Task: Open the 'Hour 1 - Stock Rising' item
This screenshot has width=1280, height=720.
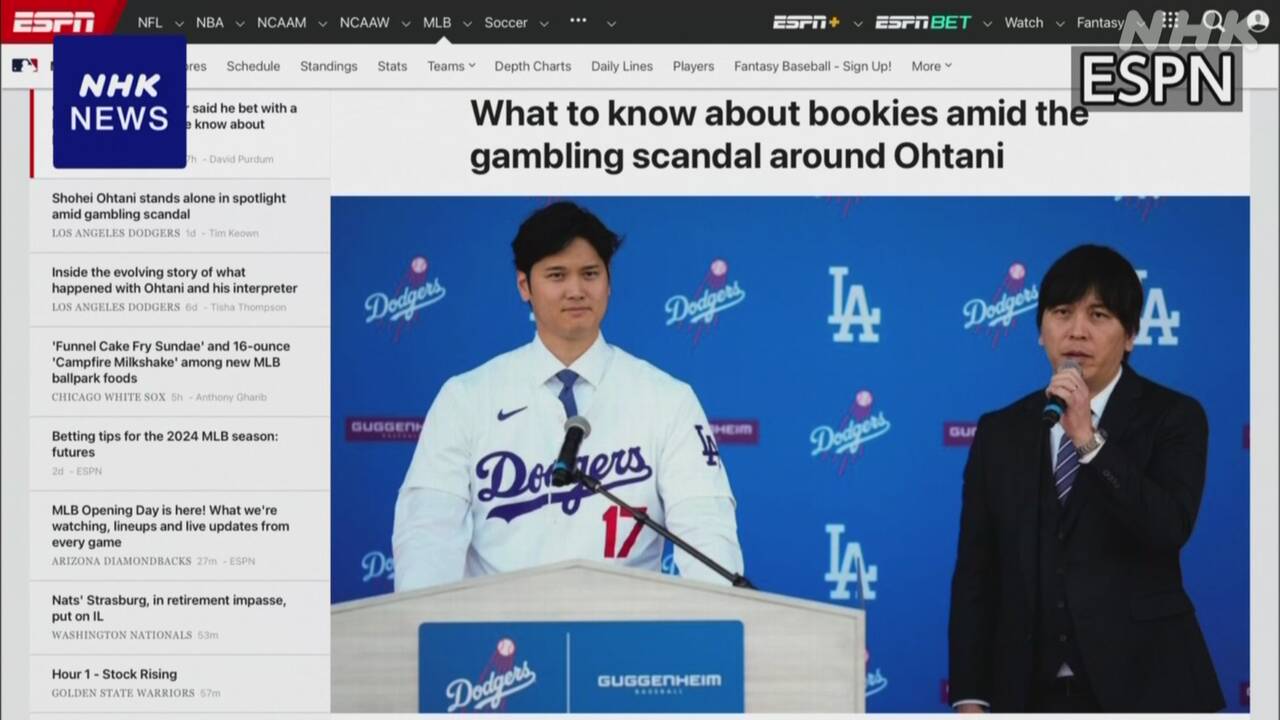Action: 114,674
